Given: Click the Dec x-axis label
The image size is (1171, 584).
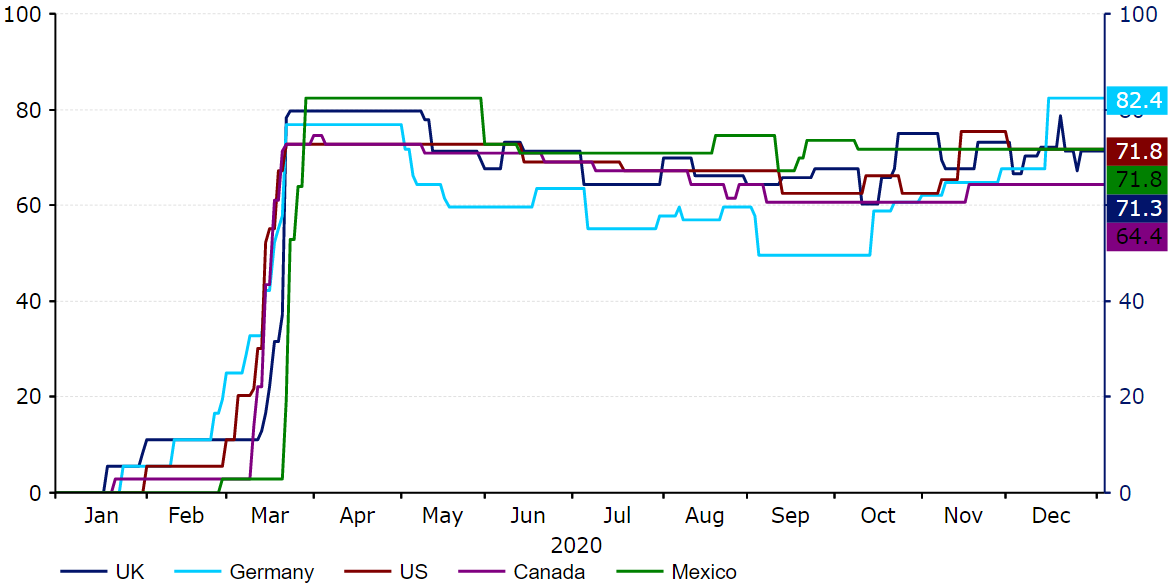Looking at the screenshot, I should coord(1051,516).
